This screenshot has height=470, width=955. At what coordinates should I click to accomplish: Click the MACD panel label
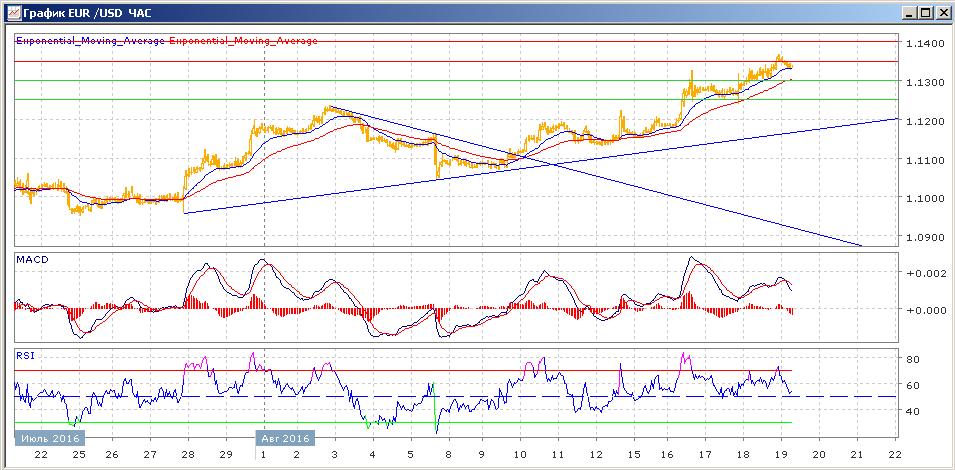point(30,259)
